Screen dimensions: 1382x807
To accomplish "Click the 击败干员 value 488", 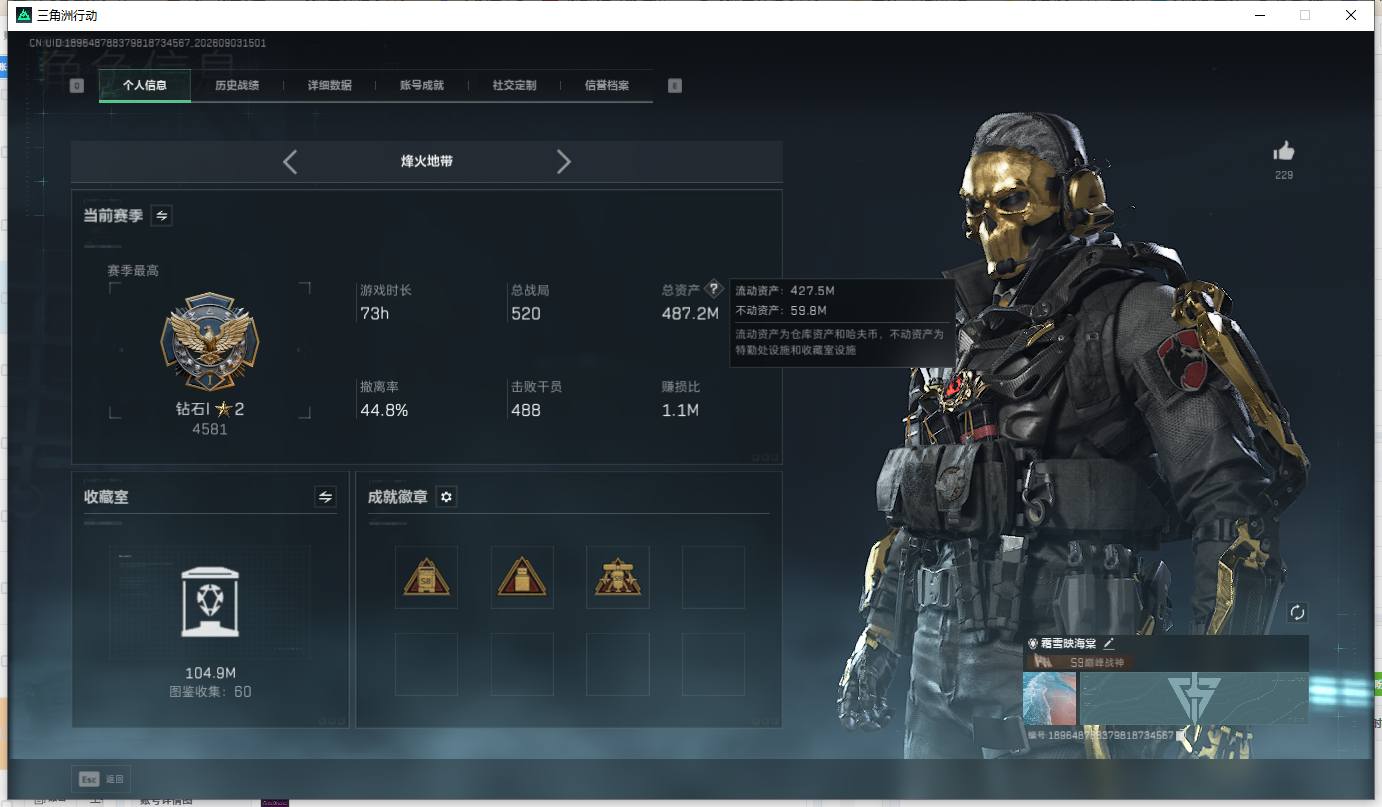I will 526,410.
